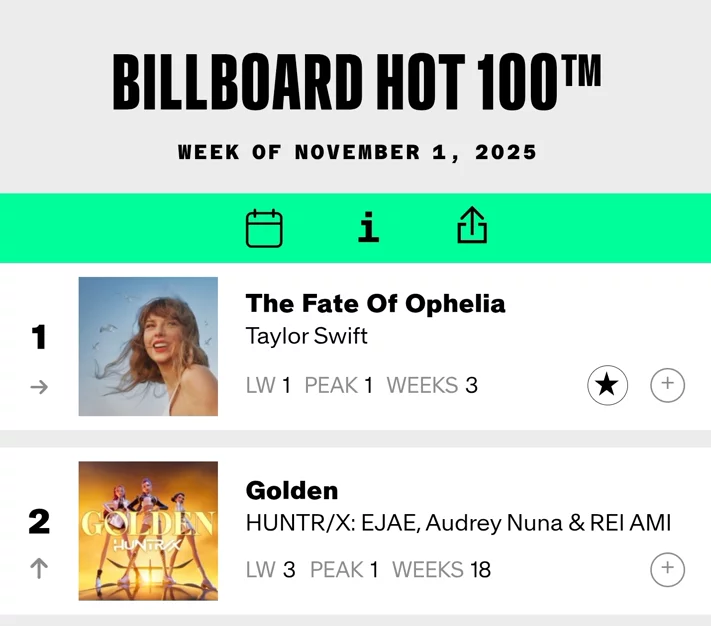Viewport: 711px width, 626px height.
Task: Open the Taylor Swift artist link
Action: point(307,336)
